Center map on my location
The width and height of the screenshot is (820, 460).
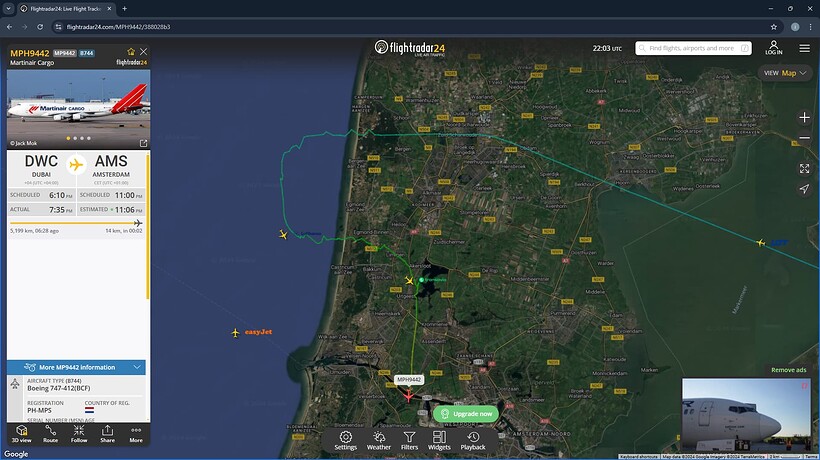pos(804,189)
